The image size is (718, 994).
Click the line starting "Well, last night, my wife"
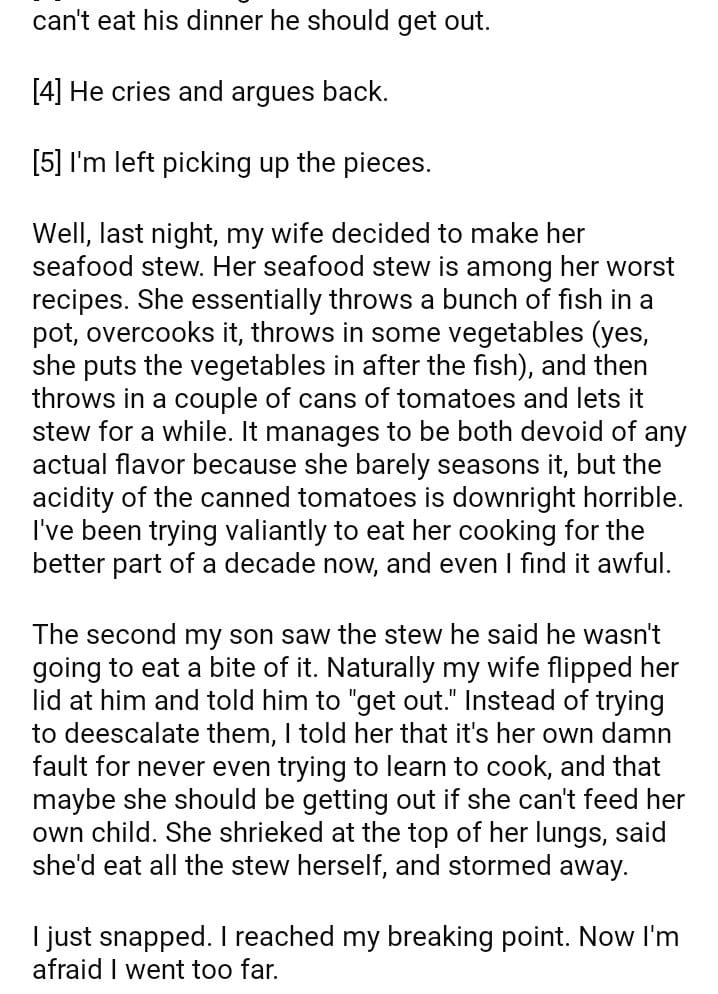pos(308,234)
